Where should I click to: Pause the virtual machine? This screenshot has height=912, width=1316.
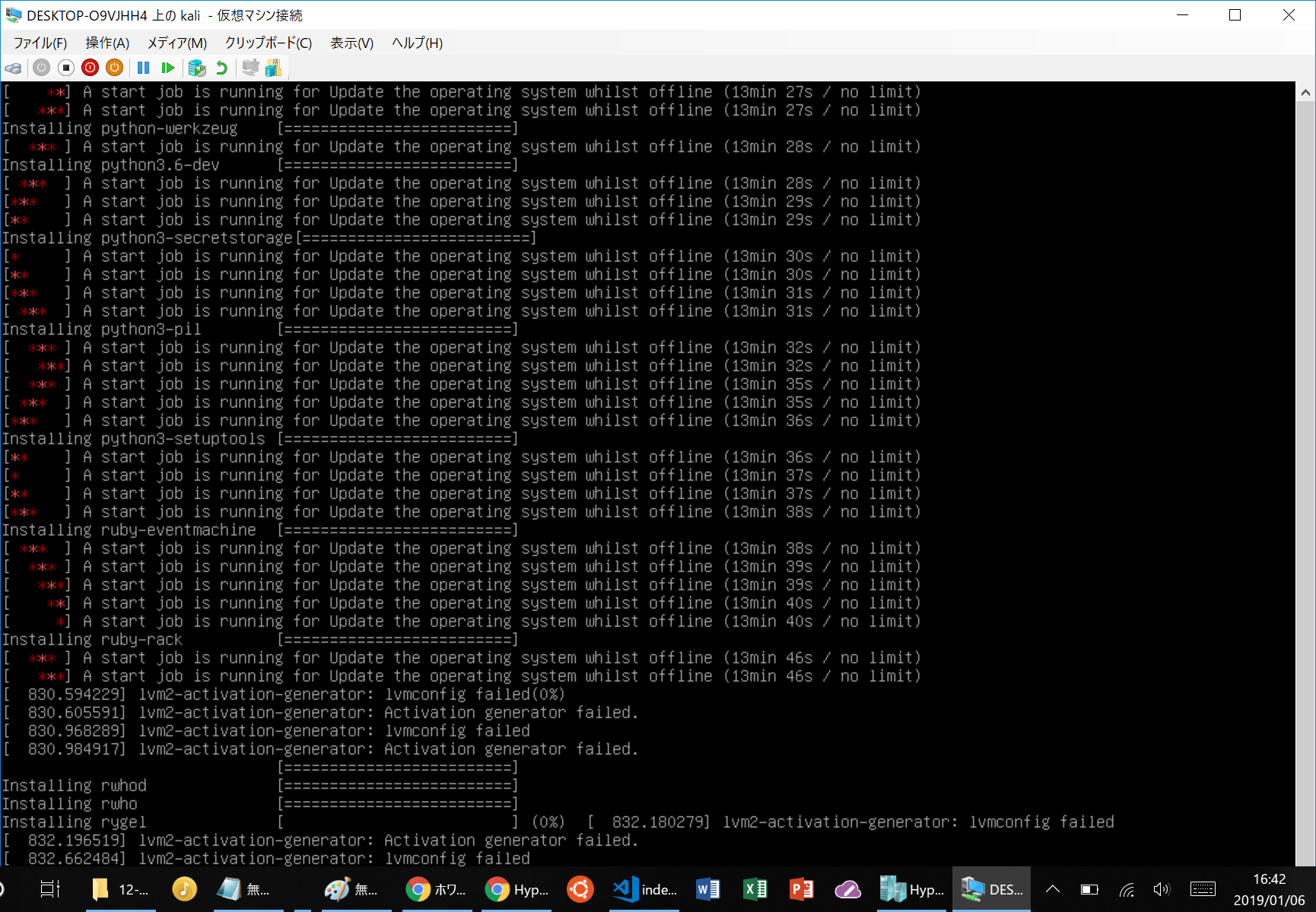(x=143, y=68)
